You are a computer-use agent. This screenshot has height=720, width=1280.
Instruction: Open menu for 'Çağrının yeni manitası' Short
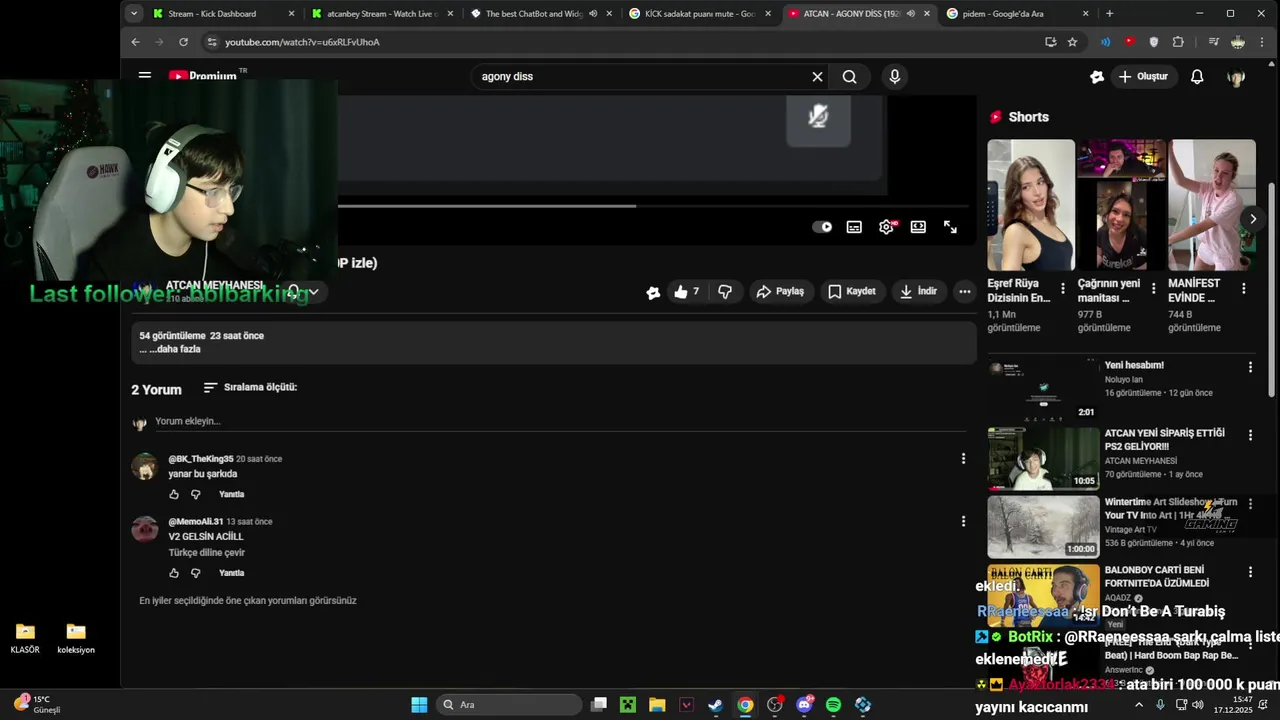(x=1153, y=288)
